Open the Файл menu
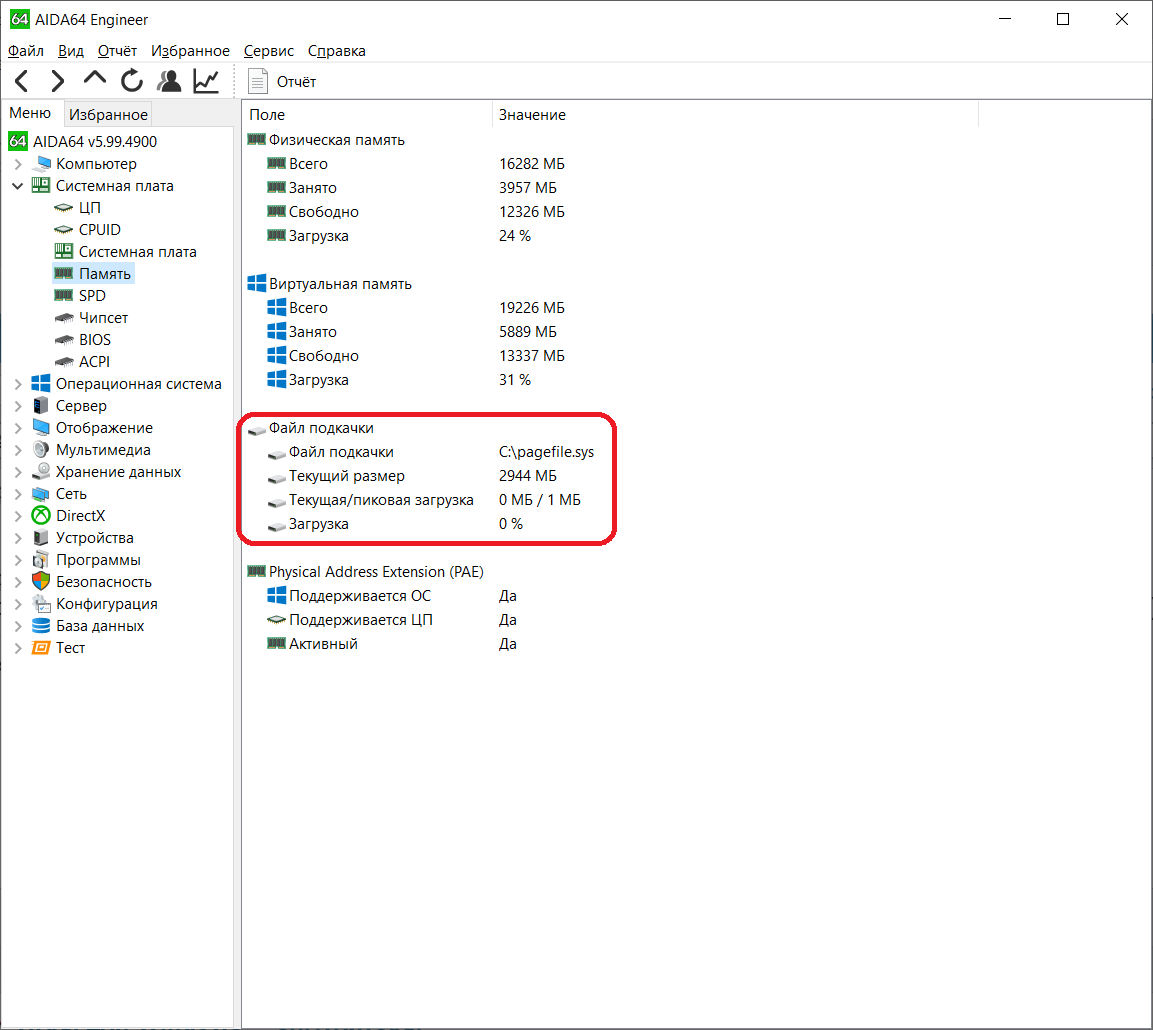The width and height of the screenshot is (1153, 1030). (x=26, y=51)
